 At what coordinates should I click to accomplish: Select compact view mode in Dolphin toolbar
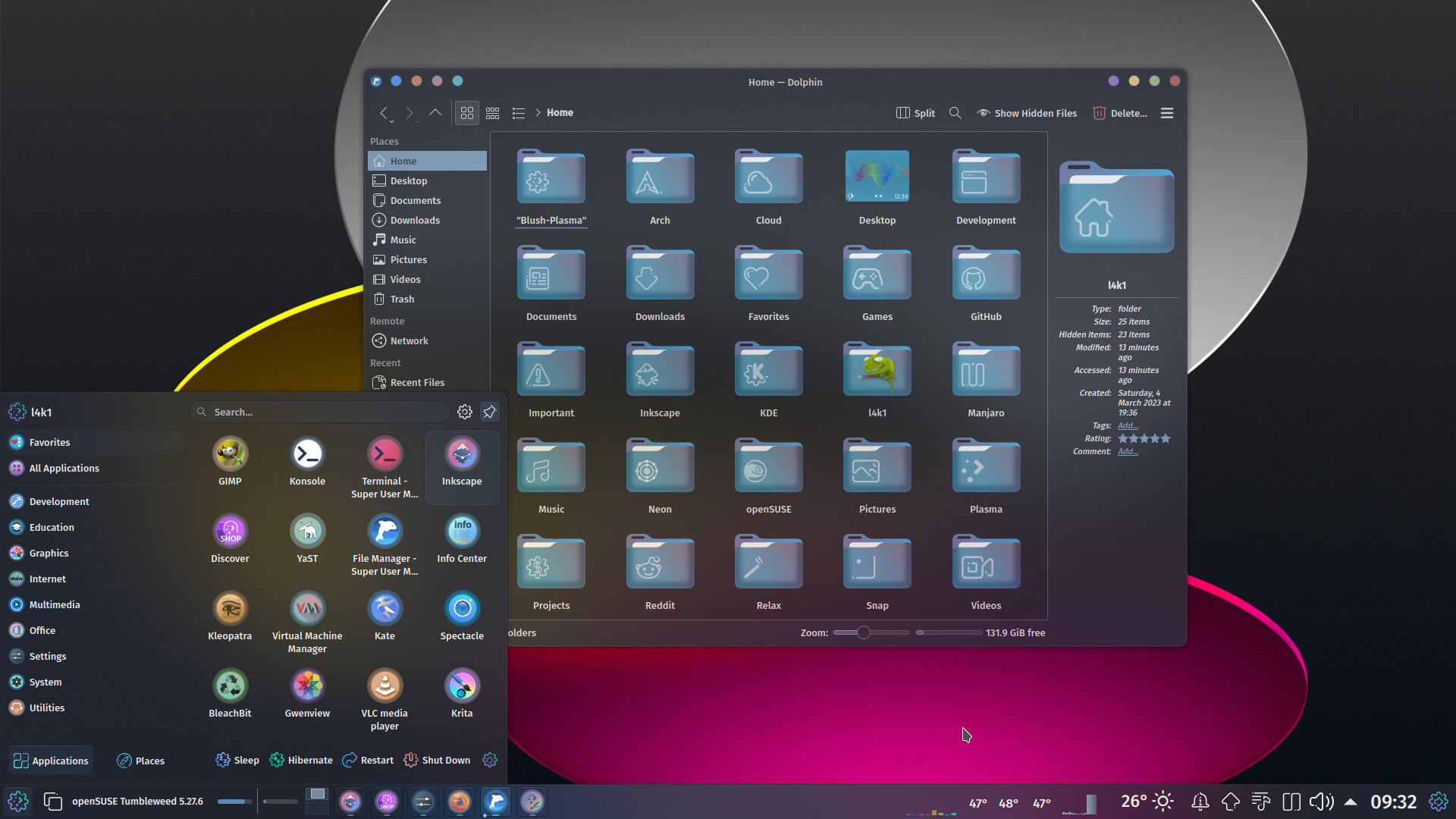(492, 113)
